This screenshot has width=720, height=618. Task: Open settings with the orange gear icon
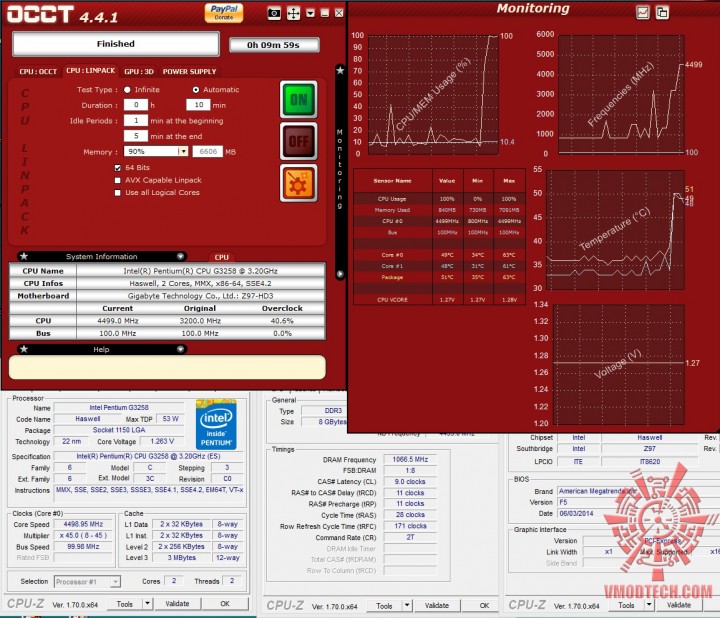coord(298,183)
